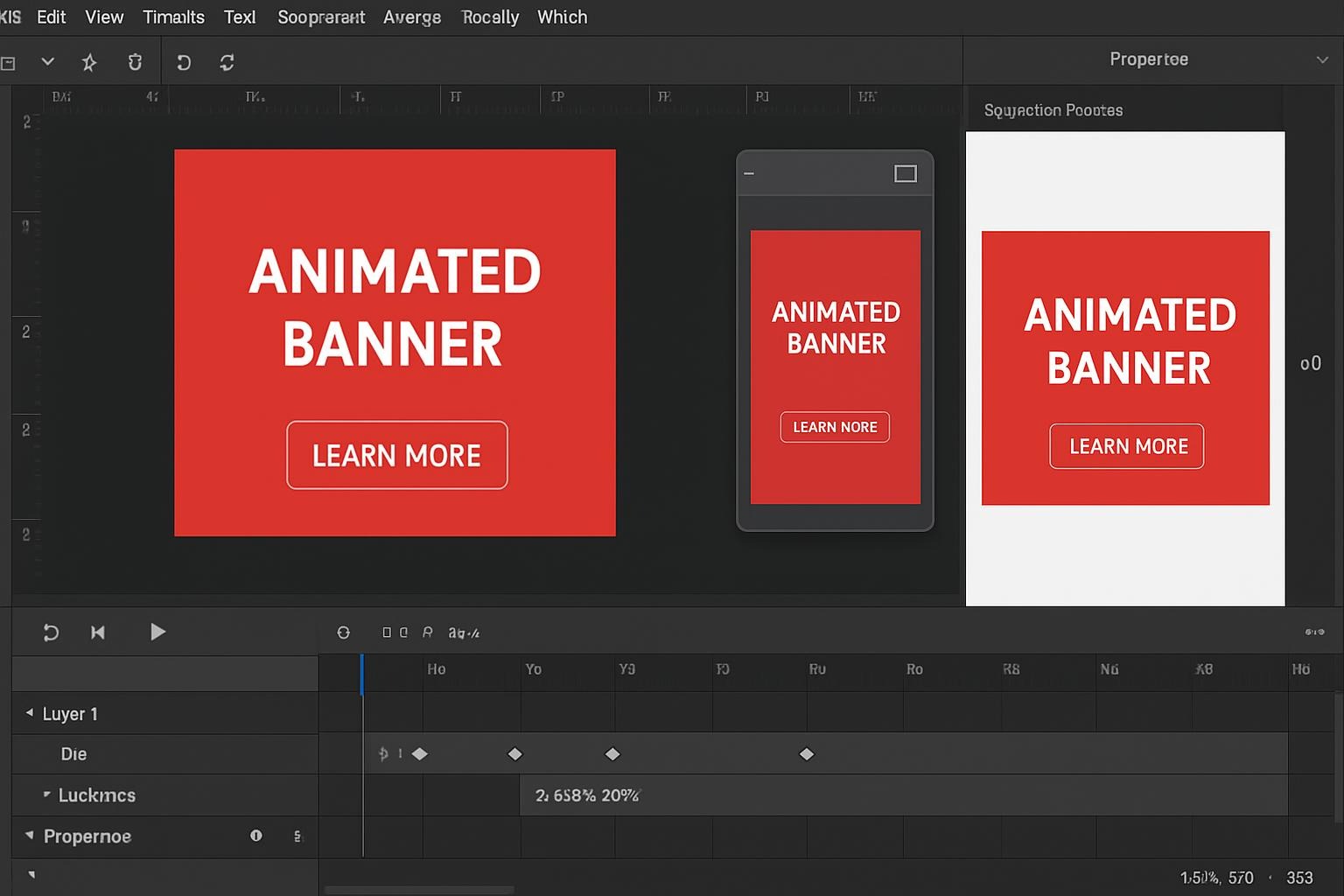Open the Edit menu
The image size is (1344, 896).
pyautogui.click(x=50, y=17)
